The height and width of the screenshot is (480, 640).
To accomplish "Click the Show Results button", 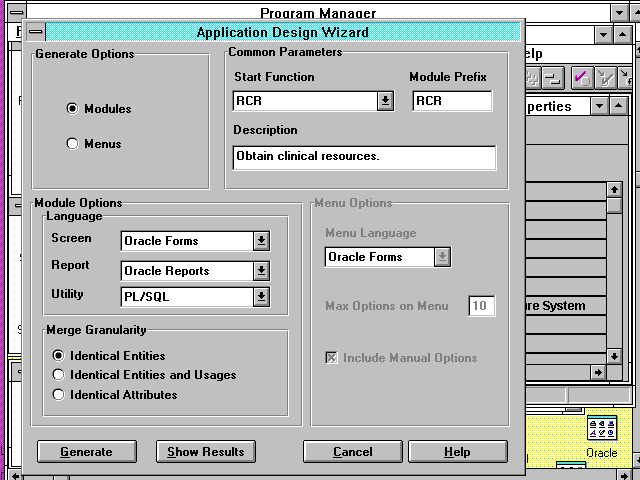I will coord(205,452).
